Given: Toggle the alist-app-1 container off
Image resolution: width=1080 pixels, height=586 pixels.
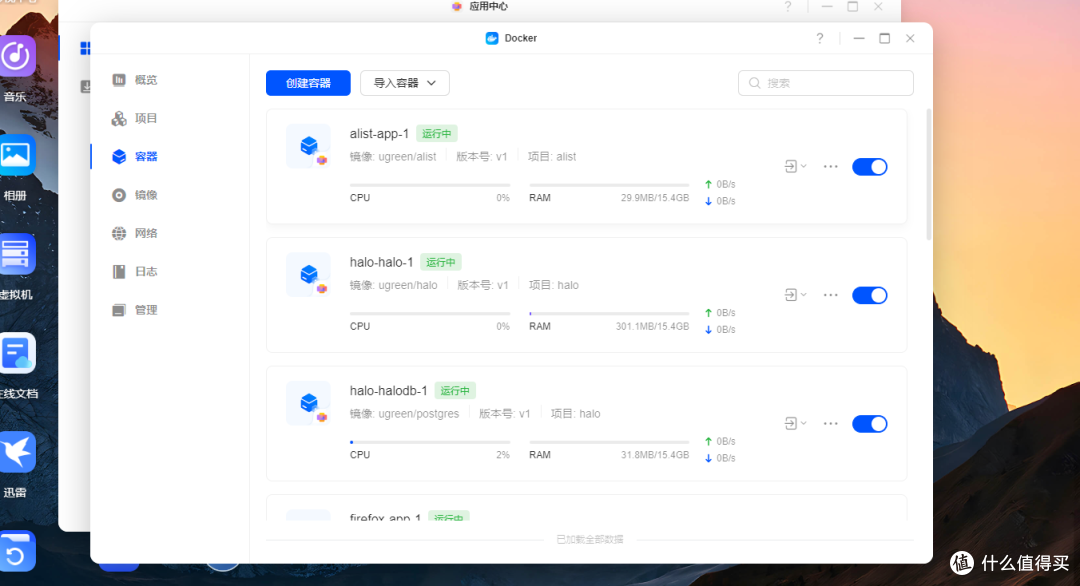Looking at the screenshot, I should pos(870,167).
